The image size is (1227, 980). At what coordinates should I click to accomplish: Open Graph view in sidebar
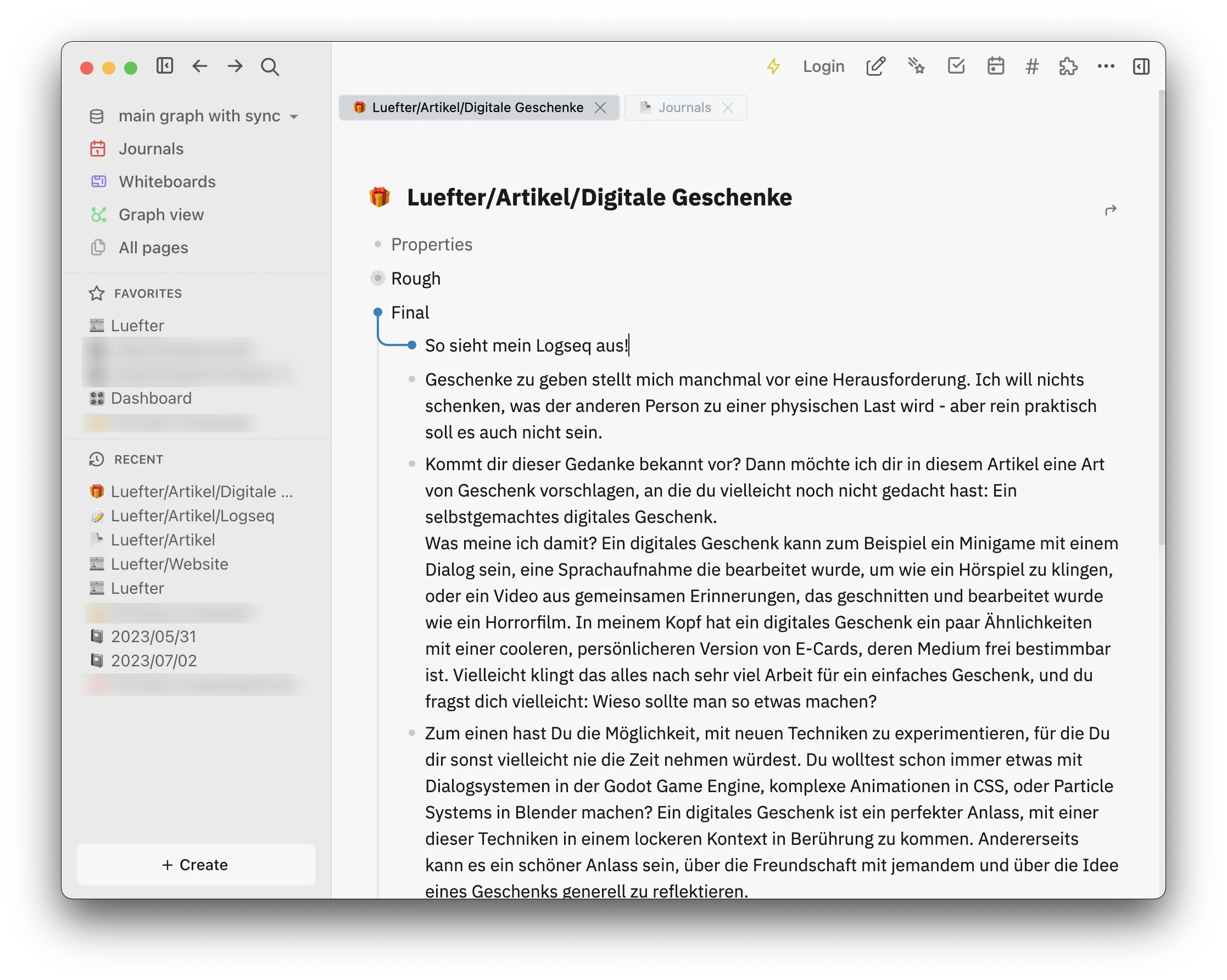[160, 215]
